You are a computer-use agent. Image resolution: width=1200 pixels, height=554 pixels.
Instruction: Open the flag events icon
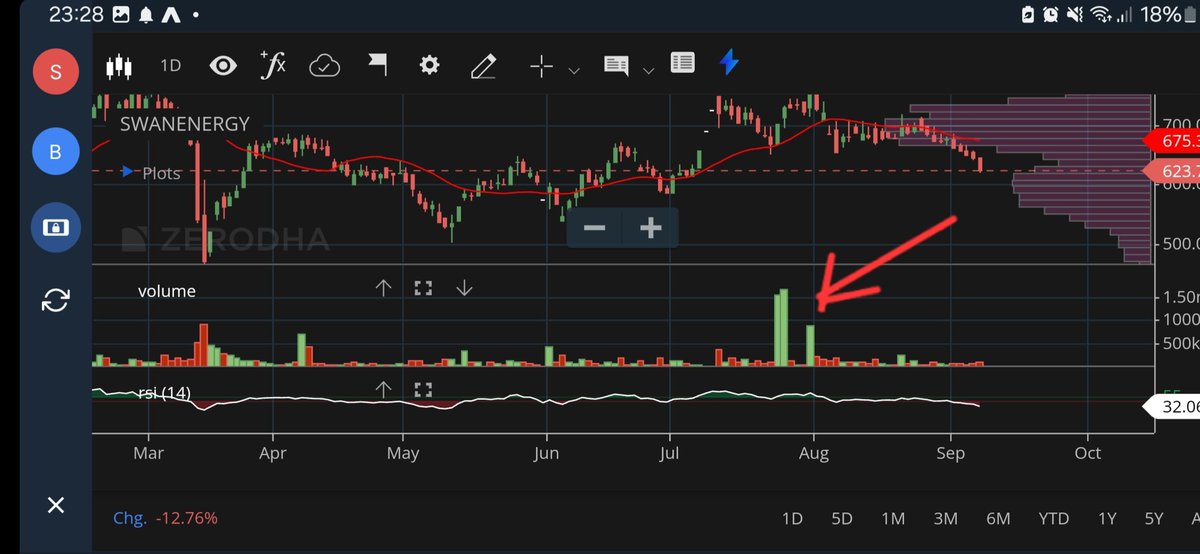point(378,66)
